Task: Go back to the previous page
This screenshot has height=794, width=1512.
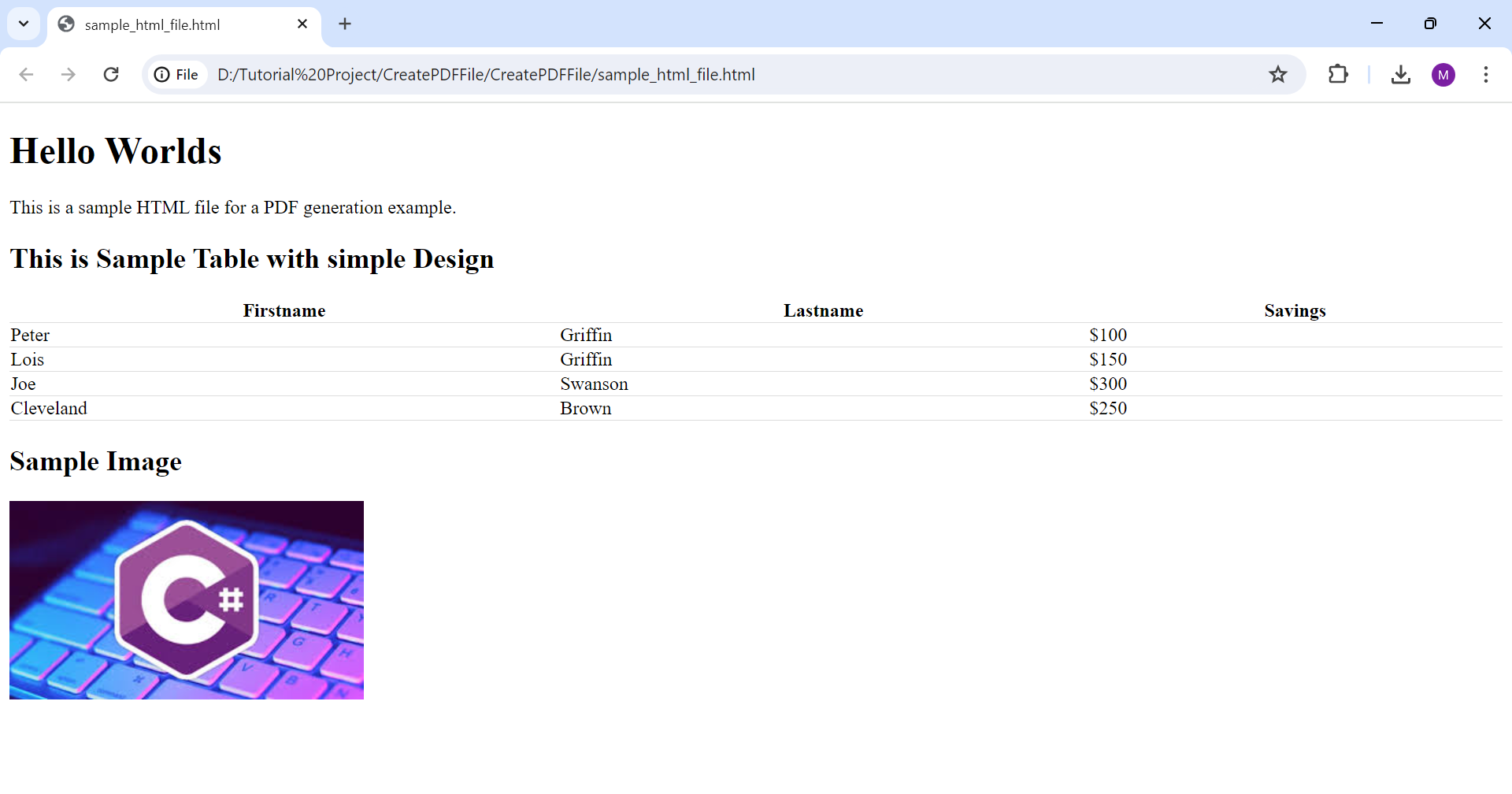Action: [x=26, y=75]
